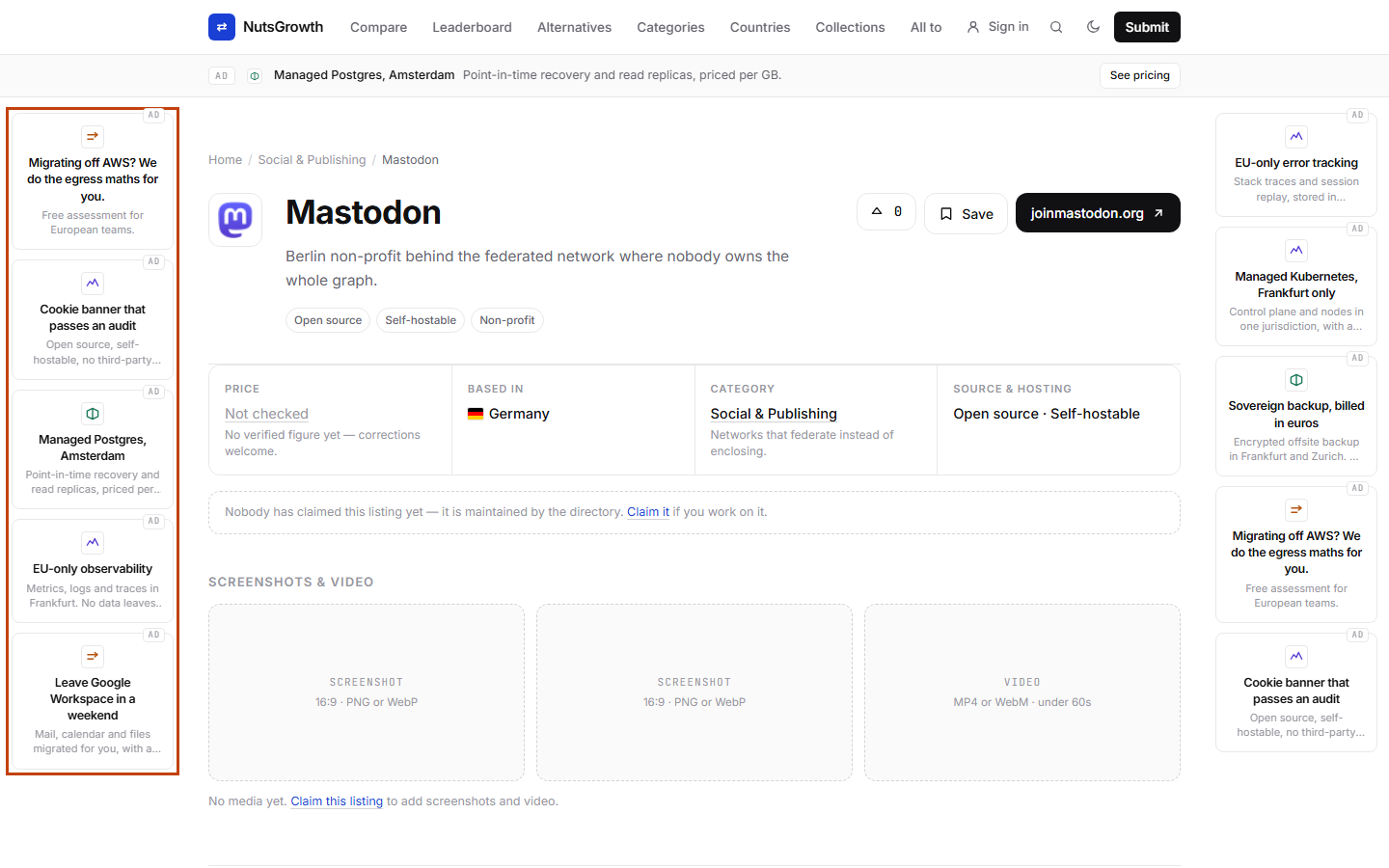Viewport: 1389px width, 868px height.
Task: Select the Open source tag
Action: [x=328, y=320]
